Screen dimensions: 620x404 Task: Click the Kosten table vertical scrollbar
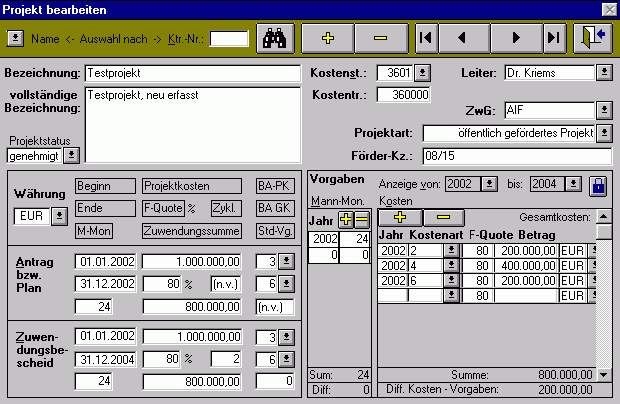point(602,300)
